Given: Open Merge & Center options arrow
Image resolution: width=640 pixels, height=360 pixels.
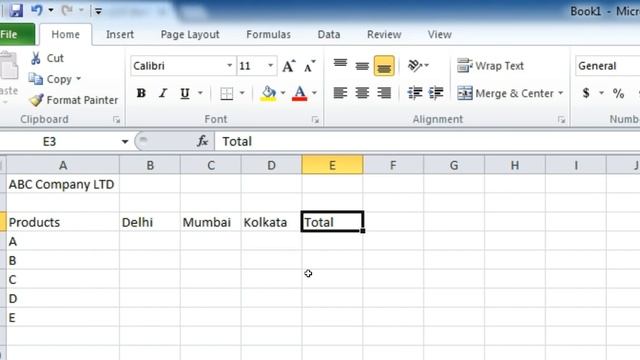Looking at the screenshot, I should [x=561, y=93].
